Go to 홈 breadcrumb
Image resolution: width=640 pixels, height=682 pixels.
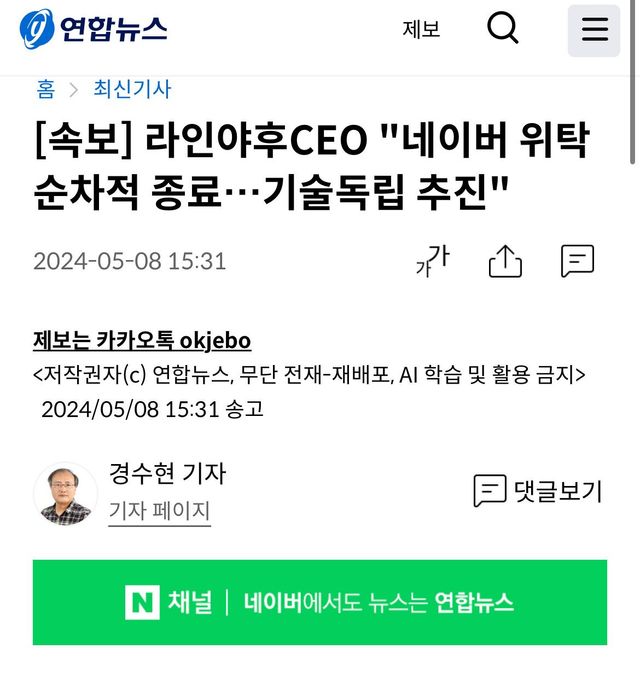[x=46, y=89]
